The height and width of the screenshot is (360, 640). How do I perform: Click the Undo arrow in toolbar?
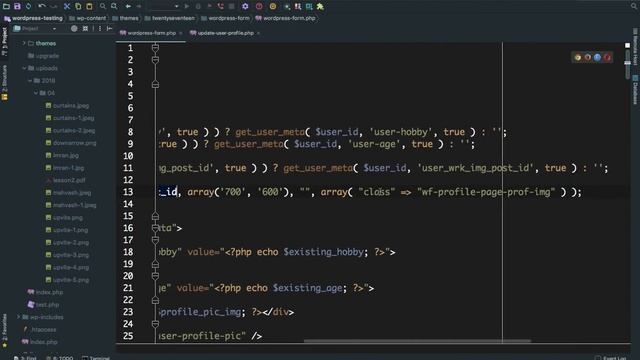(42, 6)
